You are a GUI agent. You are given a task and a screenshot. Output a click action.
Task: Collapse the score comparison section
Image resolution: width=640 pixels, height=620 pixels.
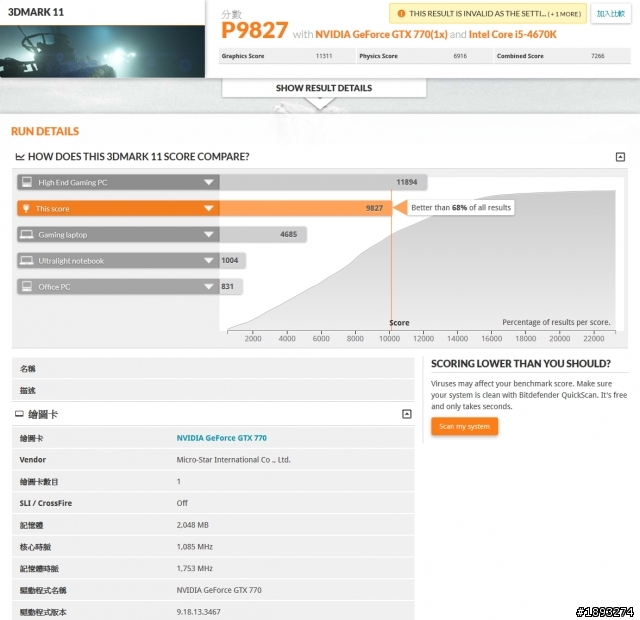point(620,157)
